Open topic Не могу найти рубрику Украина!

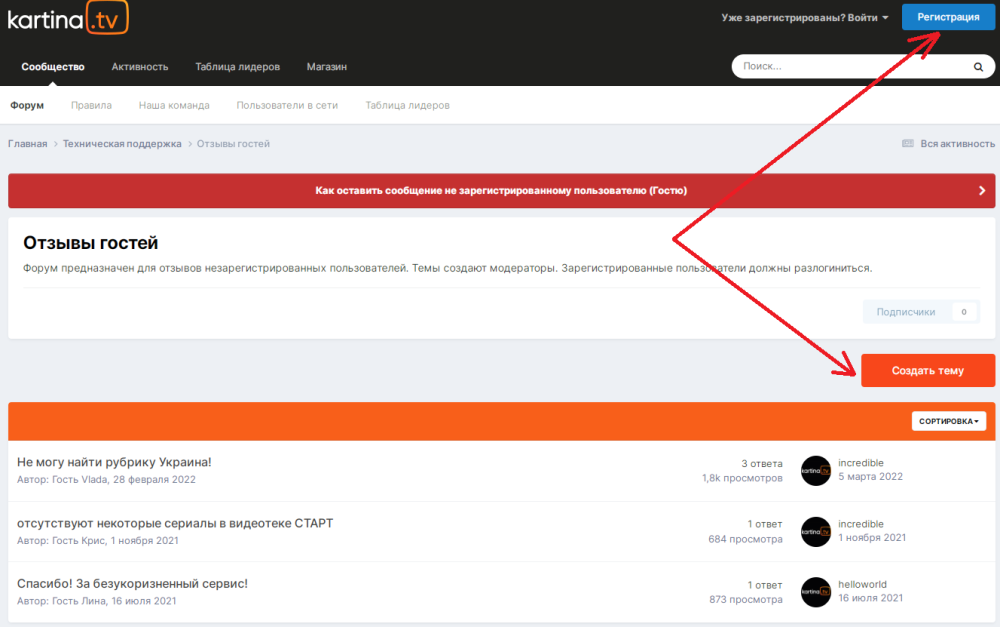[x=114, y=462]
